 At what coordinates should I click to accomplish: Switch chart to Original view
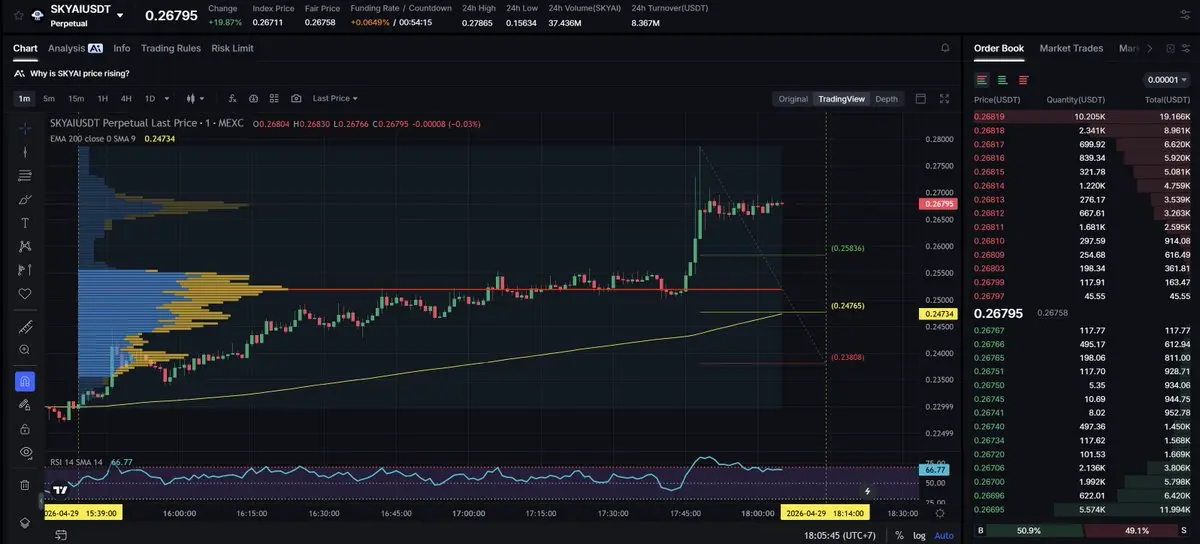(793, 99)
